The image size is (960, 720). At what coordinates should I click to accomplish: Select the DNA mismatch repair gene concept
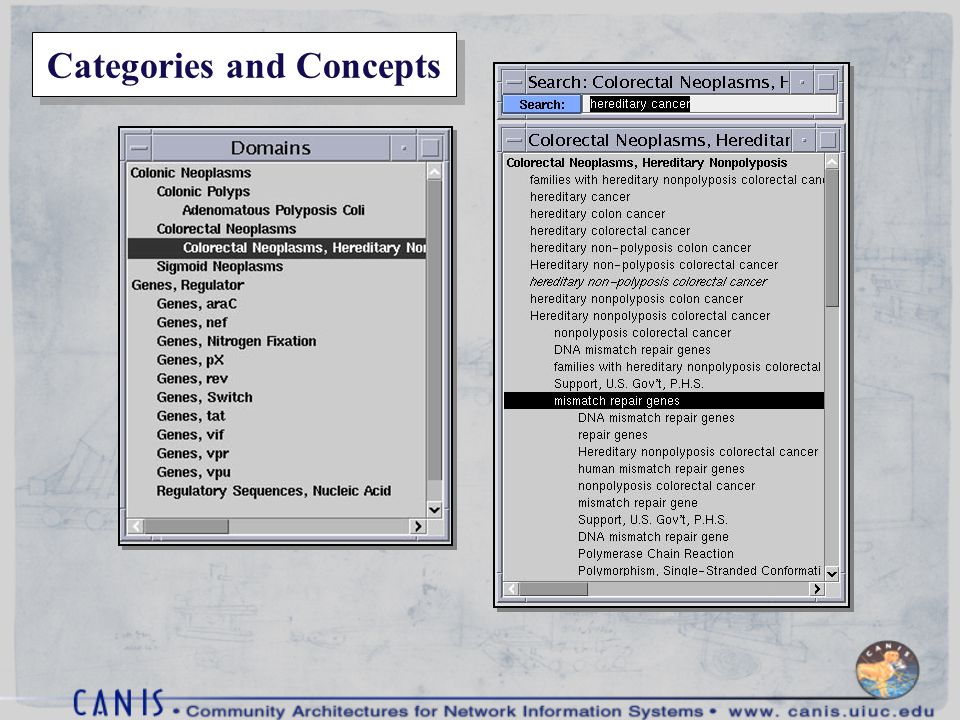tap(653, 536)
